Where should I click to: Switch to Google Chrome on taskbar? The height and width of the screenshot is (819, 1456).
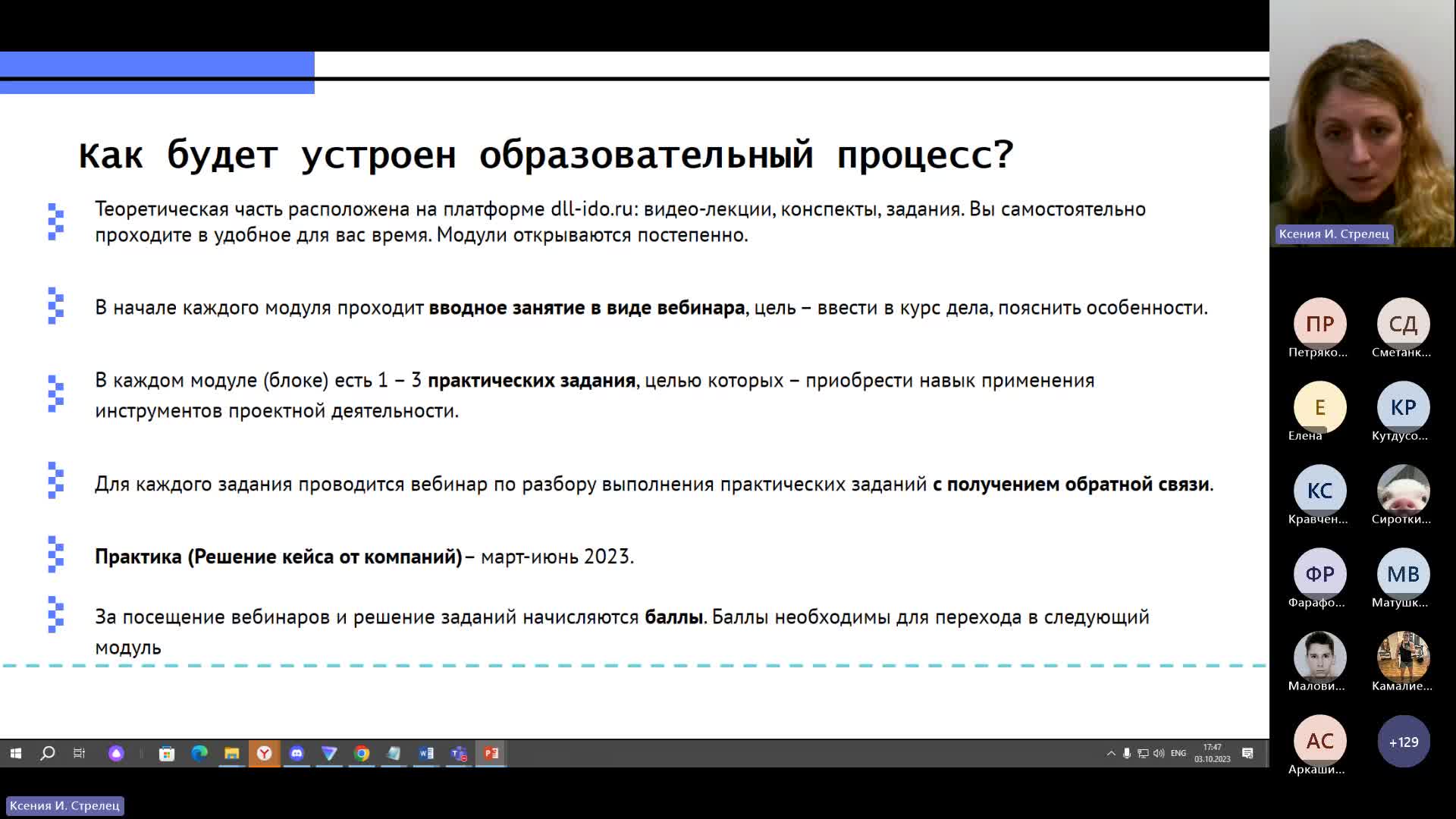362,753
